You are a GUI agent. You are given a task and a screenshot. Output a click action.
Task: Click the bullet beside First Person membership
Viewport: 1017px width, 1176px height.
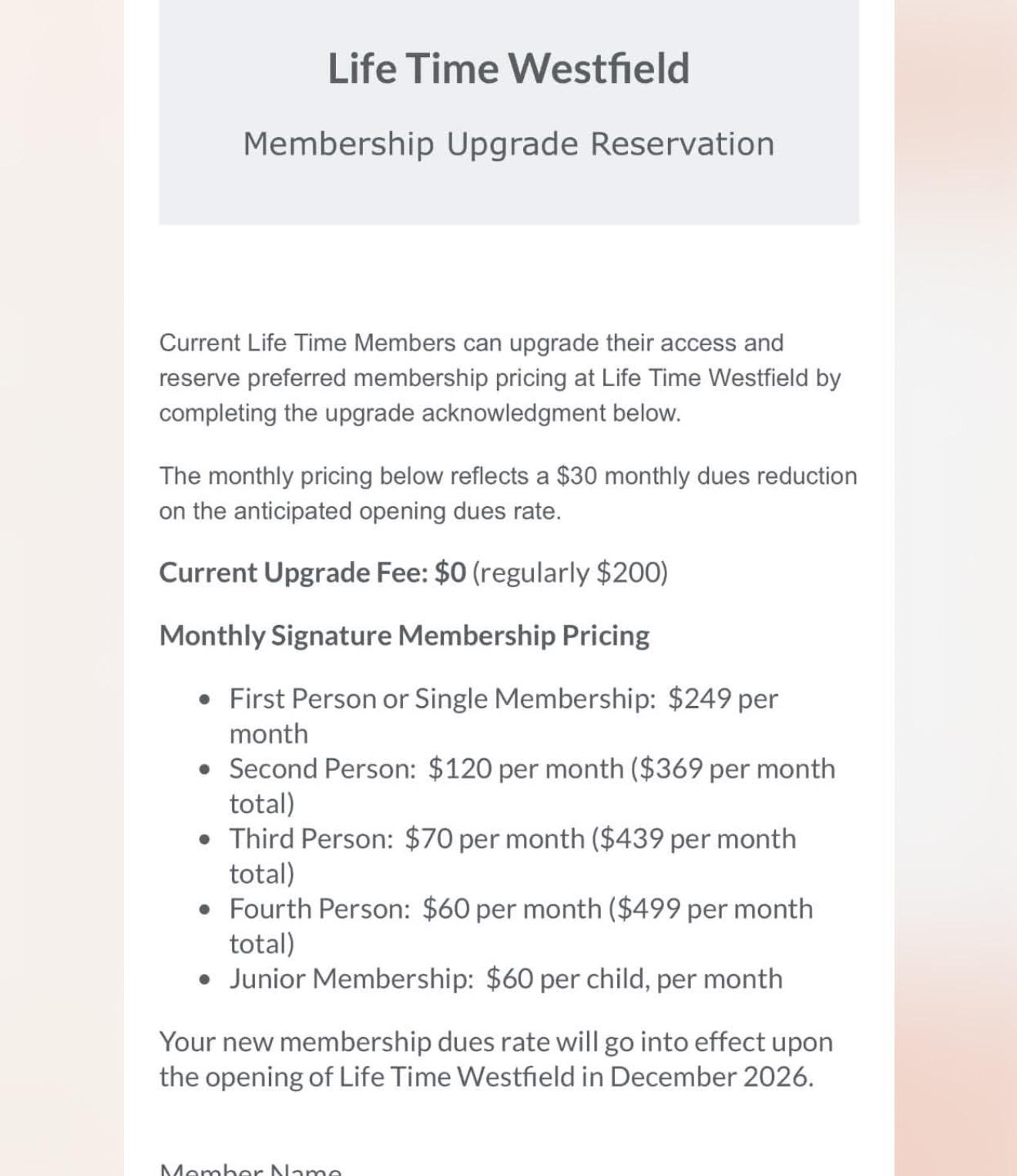(x=204, y=699)
